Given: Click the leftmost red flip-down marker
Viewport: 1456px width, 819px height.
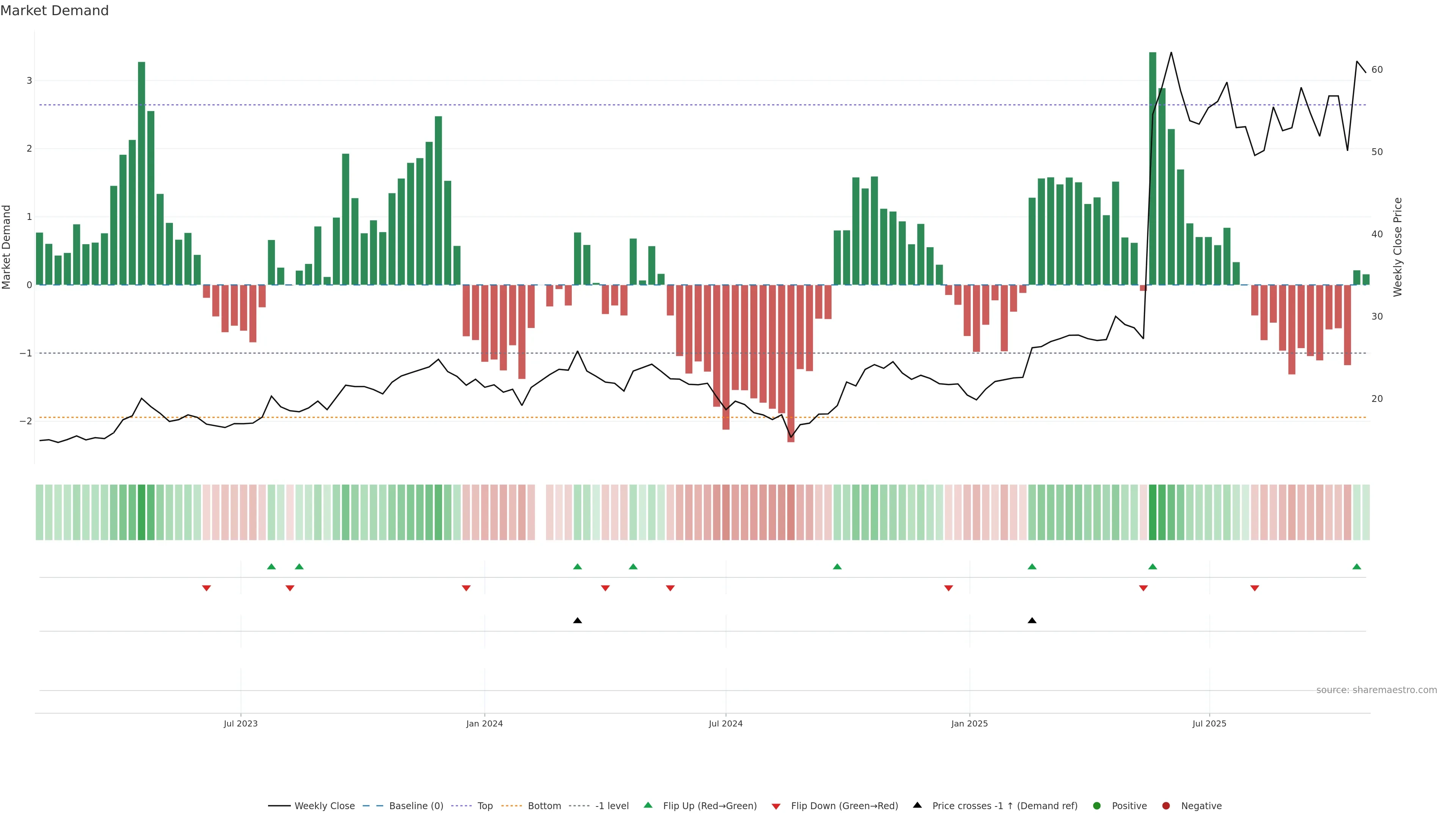Looking at the screenshot, I should tap(206, 588).
